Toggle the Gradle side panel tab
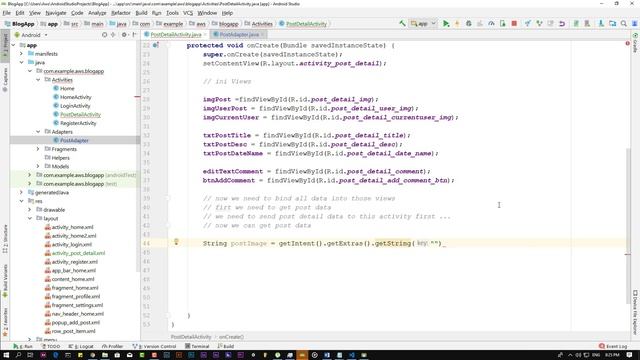 click(x=635, y=43)
